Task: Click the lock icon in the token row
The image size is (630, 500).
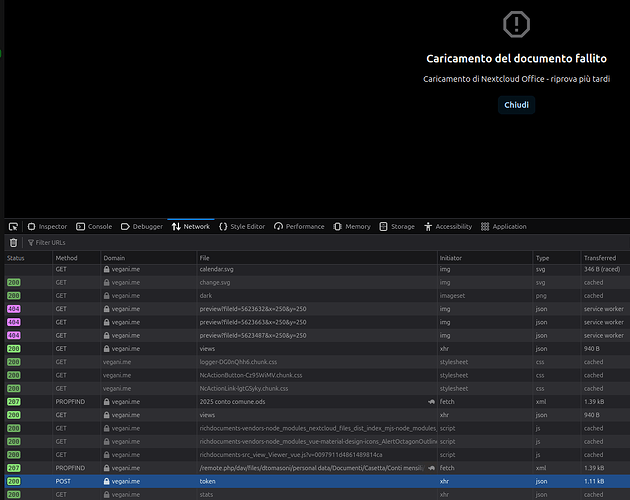Action: 106,482
